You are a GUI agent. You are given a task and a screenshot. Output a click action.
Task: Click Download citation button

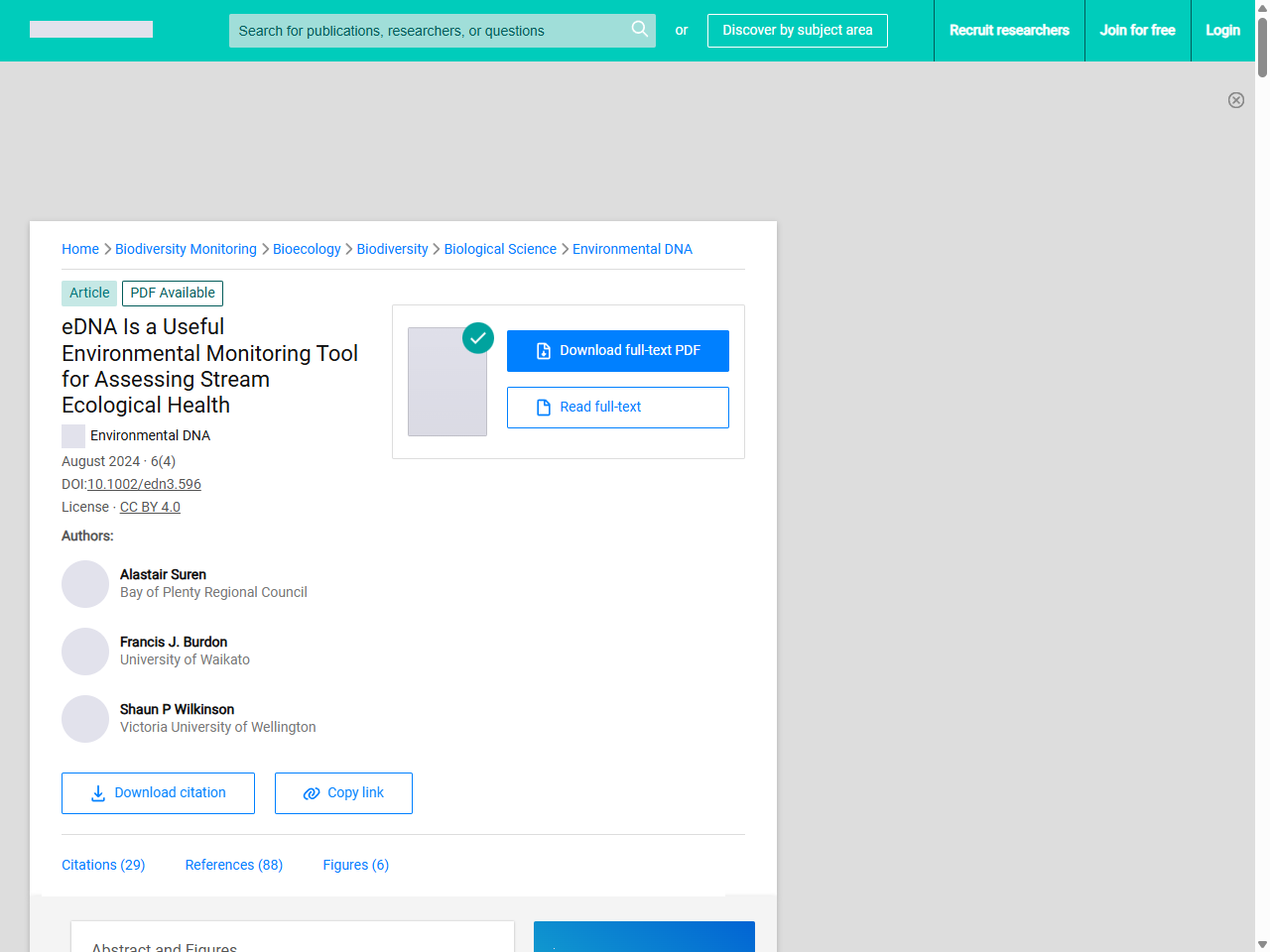(x=158, y=793)
